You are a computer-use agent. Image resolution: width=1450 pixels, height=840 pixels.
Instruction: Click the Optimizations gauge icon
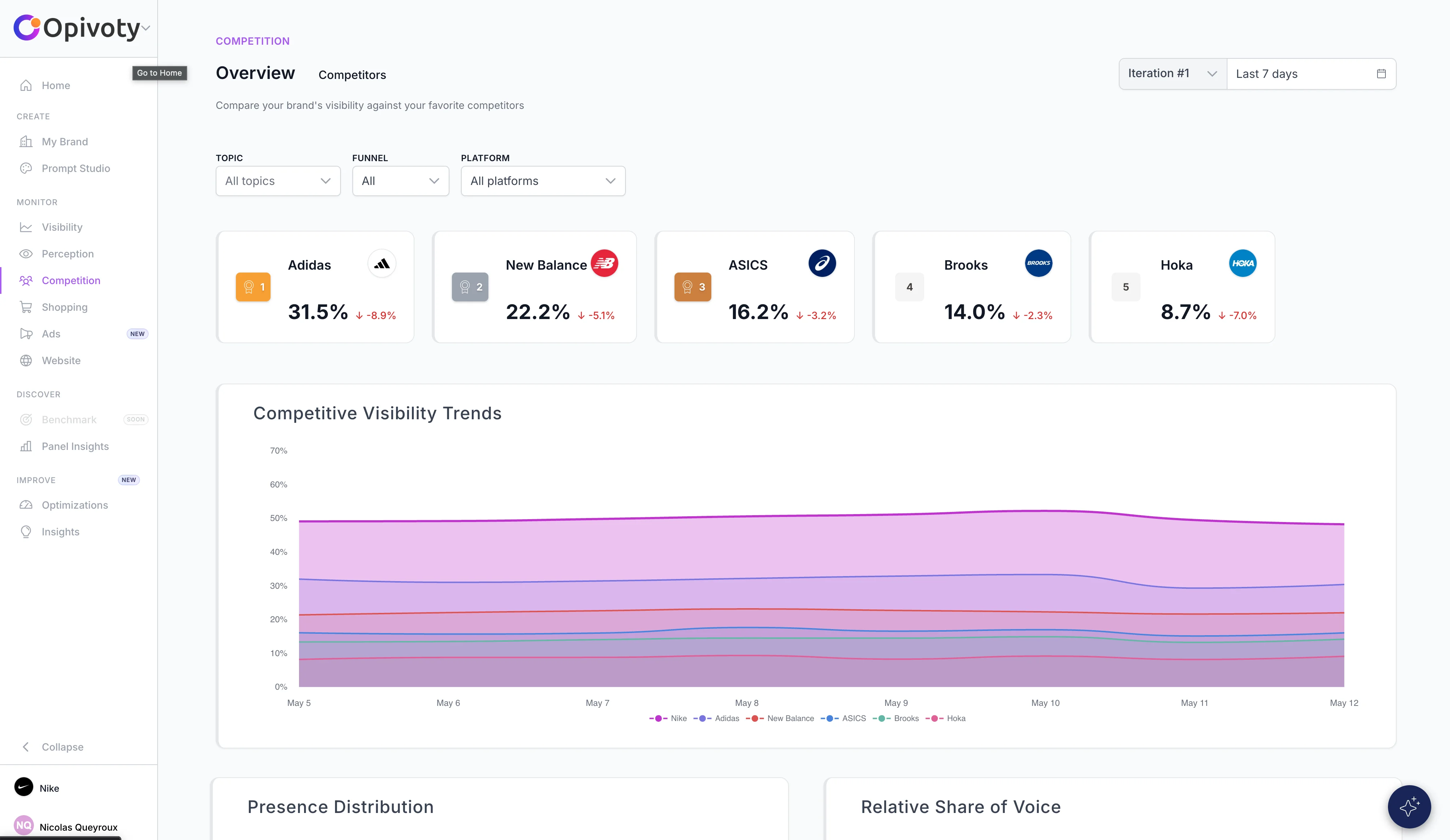click(26, 505)
